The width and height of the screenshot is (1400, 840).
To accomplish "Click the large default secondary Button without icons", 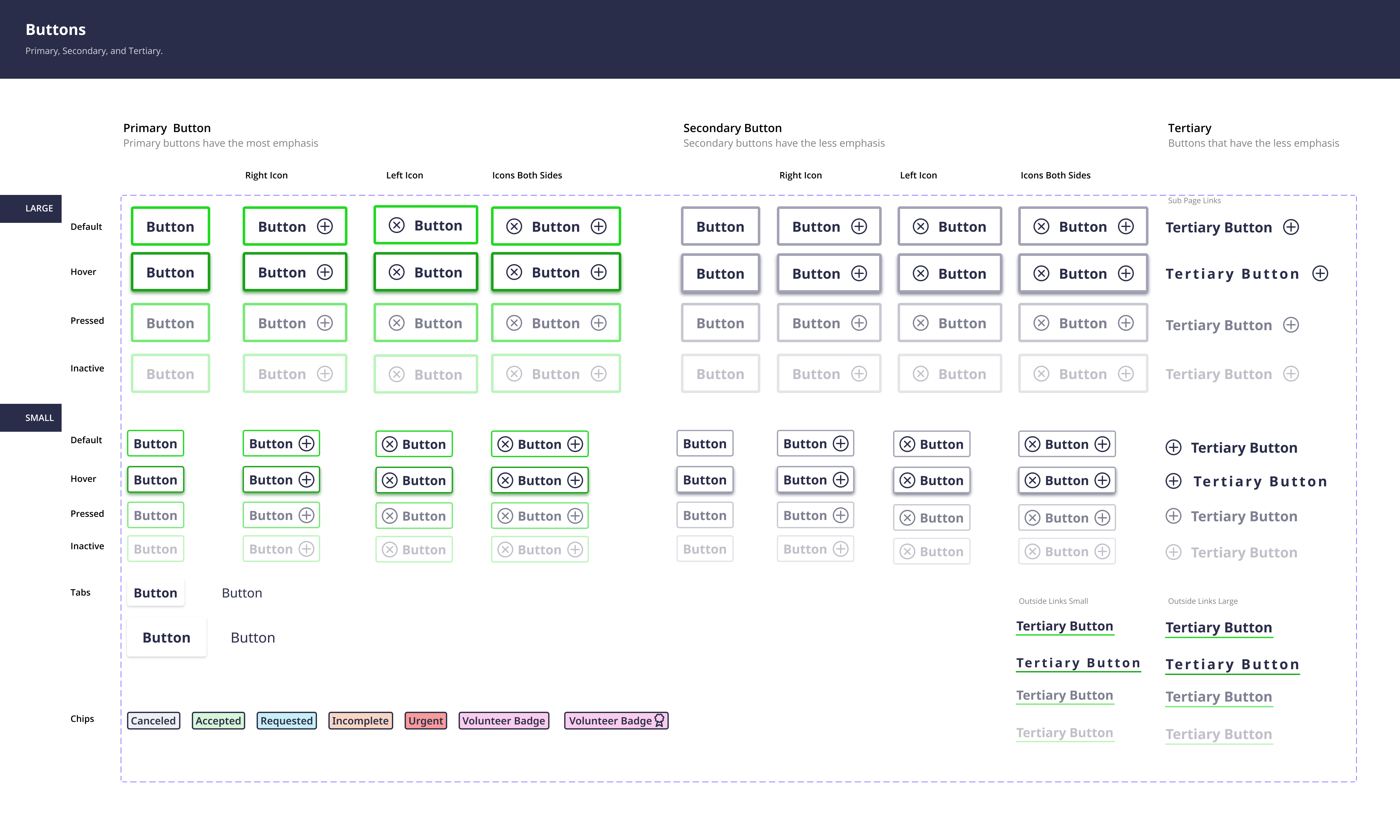I will pyautogui.click(x=720, y=226).
